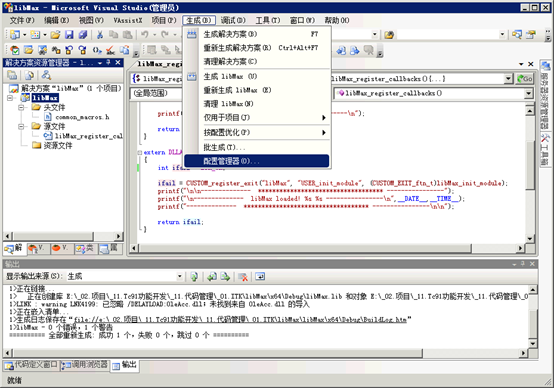Open the BuildLog.htm file link in output
This screenshot has height=388, width=554.
pos(240,320)
